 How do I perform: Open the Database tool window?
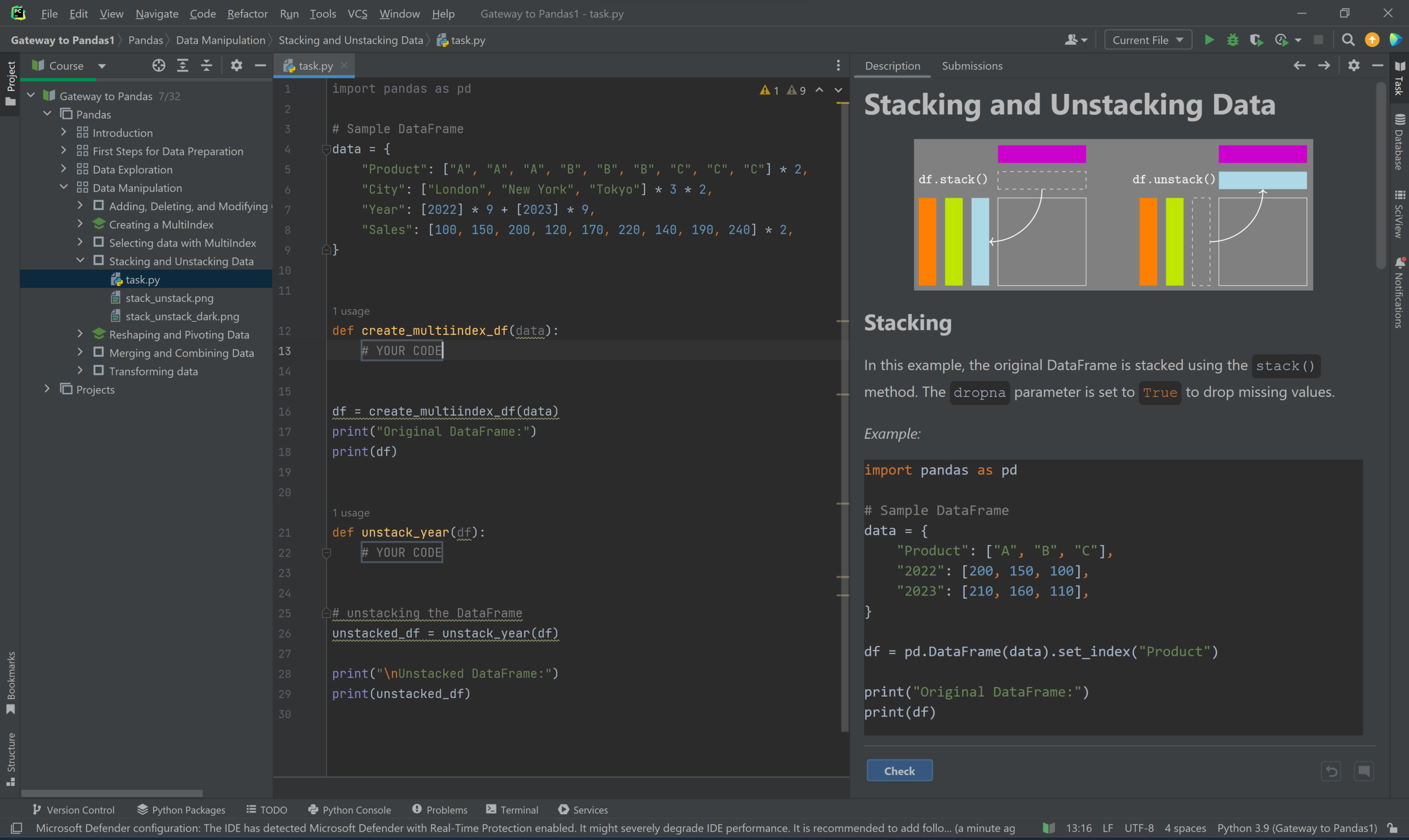point(1399,141)
